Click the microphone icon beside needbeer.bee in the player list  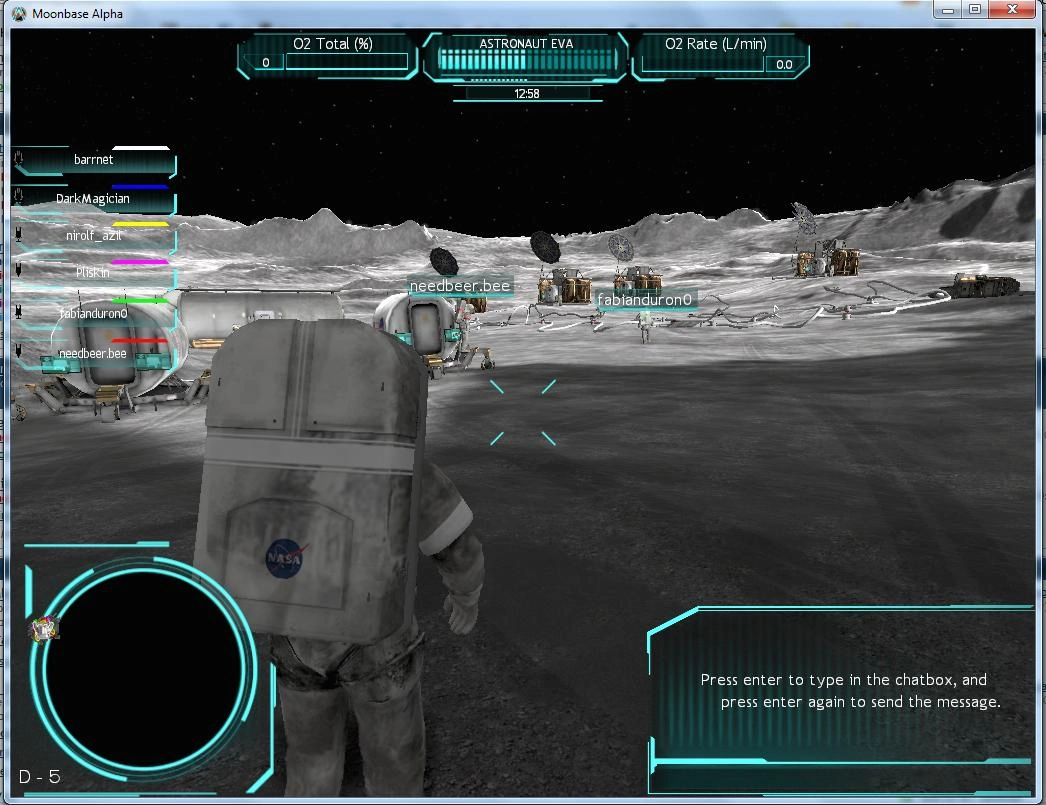point(19,351)
